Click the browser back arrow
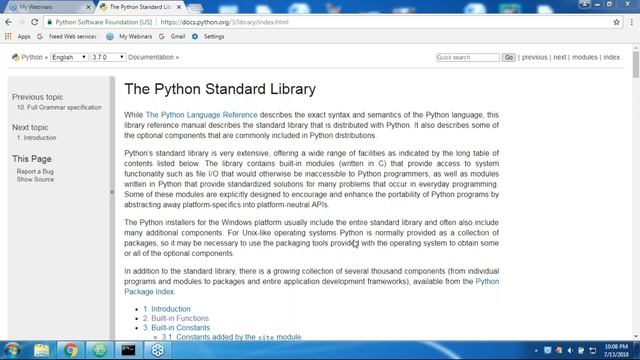 pos(8,22)
